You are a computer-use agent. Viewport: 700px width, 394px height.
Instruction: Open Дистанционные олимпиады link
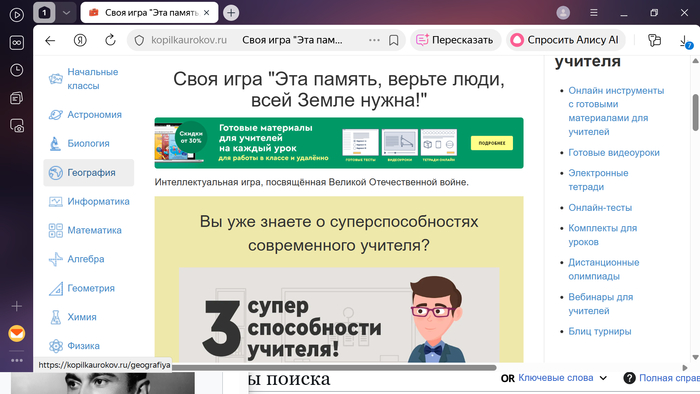point(604,269)
